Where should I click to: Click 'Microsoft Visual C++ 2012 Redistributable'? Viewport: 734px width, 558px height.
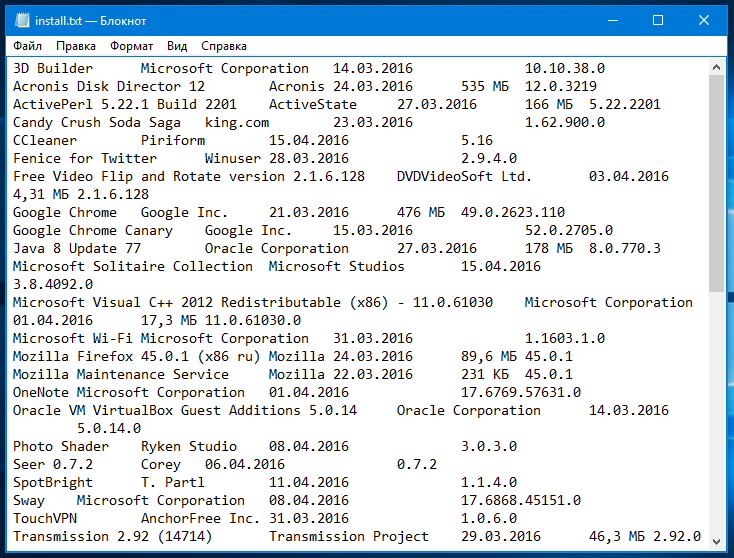176,302
